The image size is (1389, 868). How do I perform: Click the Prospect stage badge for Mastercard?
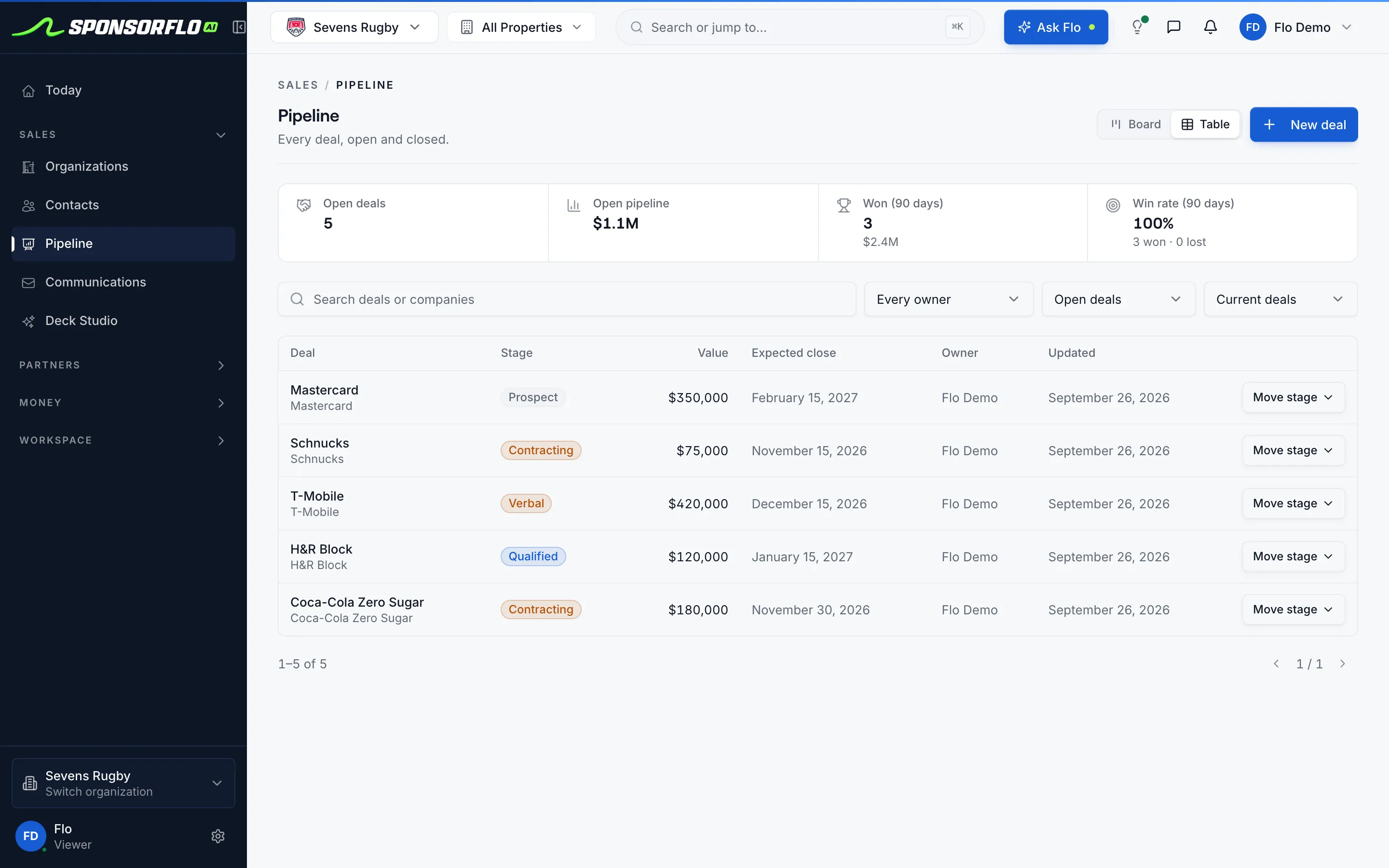click(x=532, y=397)
